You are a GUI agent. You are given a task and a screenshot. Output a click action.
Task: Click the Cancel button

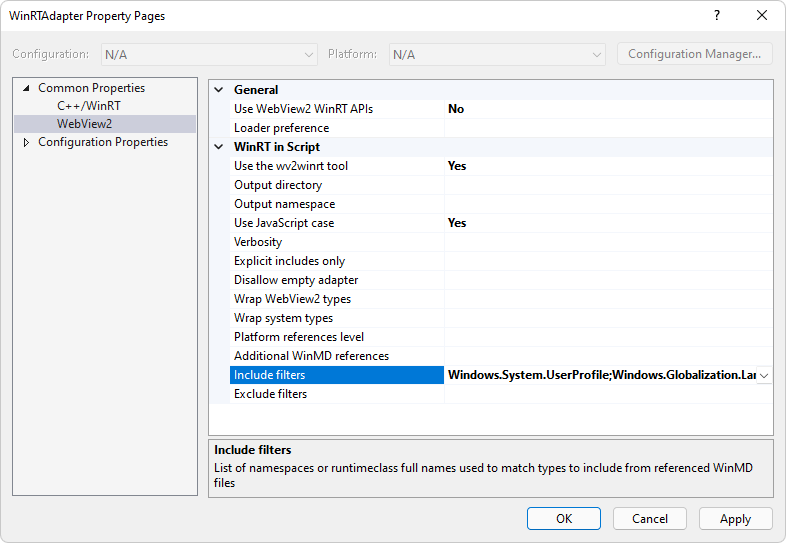(650, 518)
